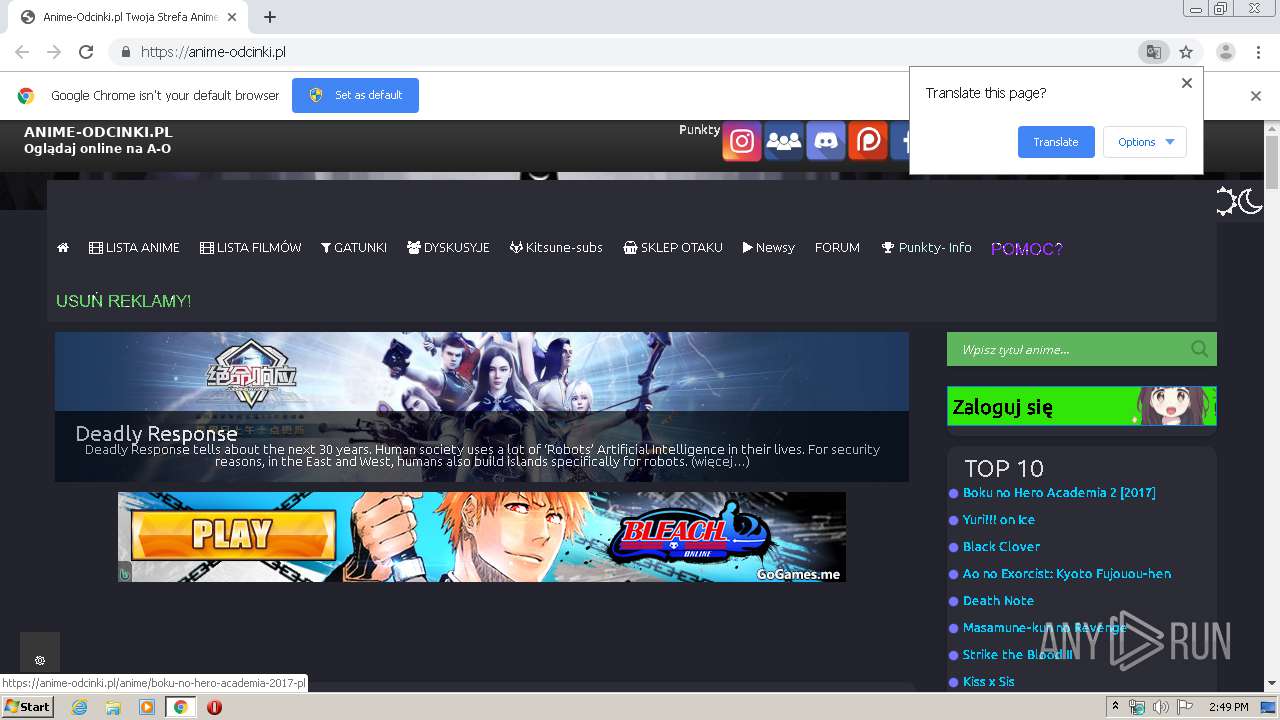Dismiss the default browser infobar
This screenshot has width=1280, height=720.
pyautogui.click(x=1256, y=96)
